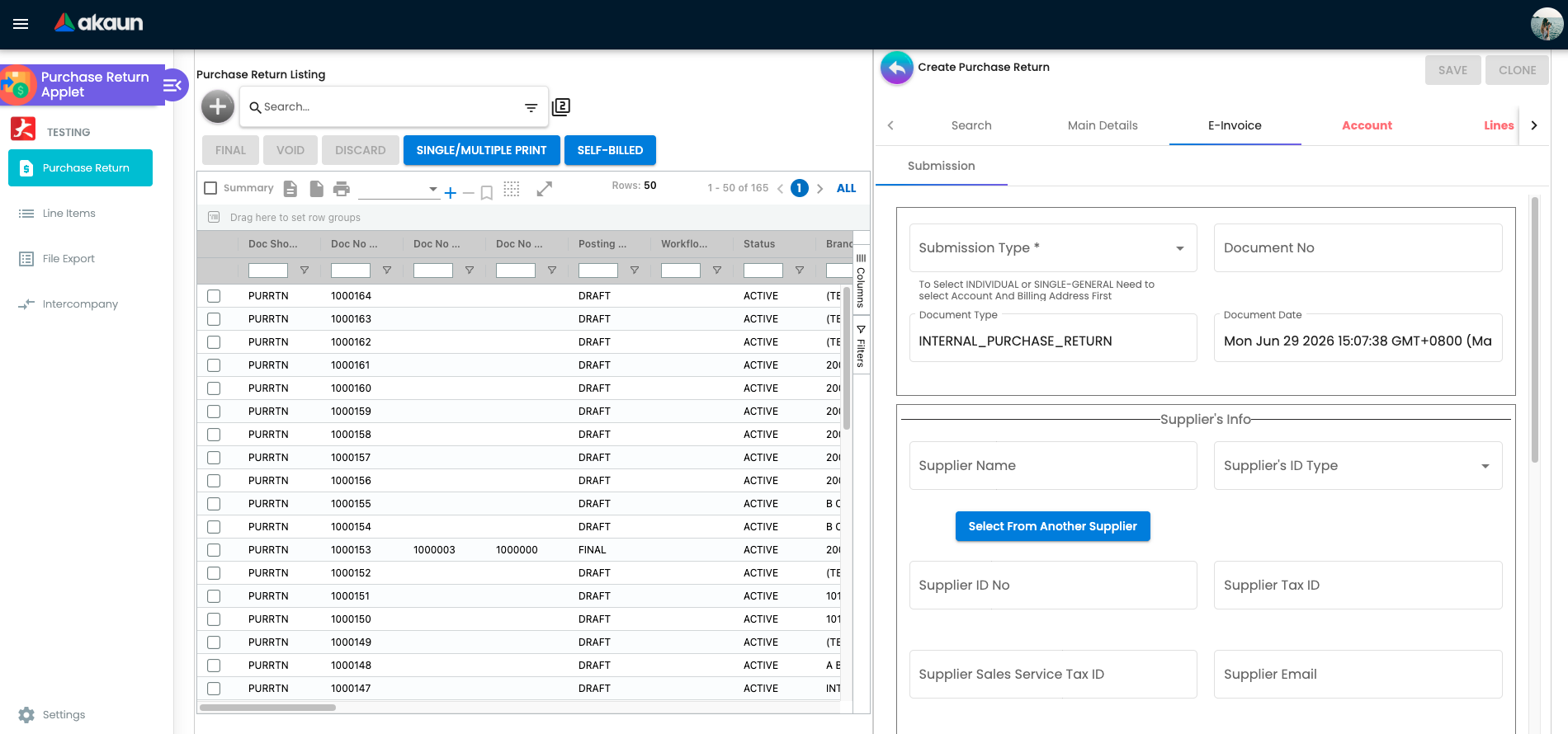Screen dimensions: 1568x734
Task: Select the row checkbox for 1000148
Action: pyautogui.click(x=214, y=666)
